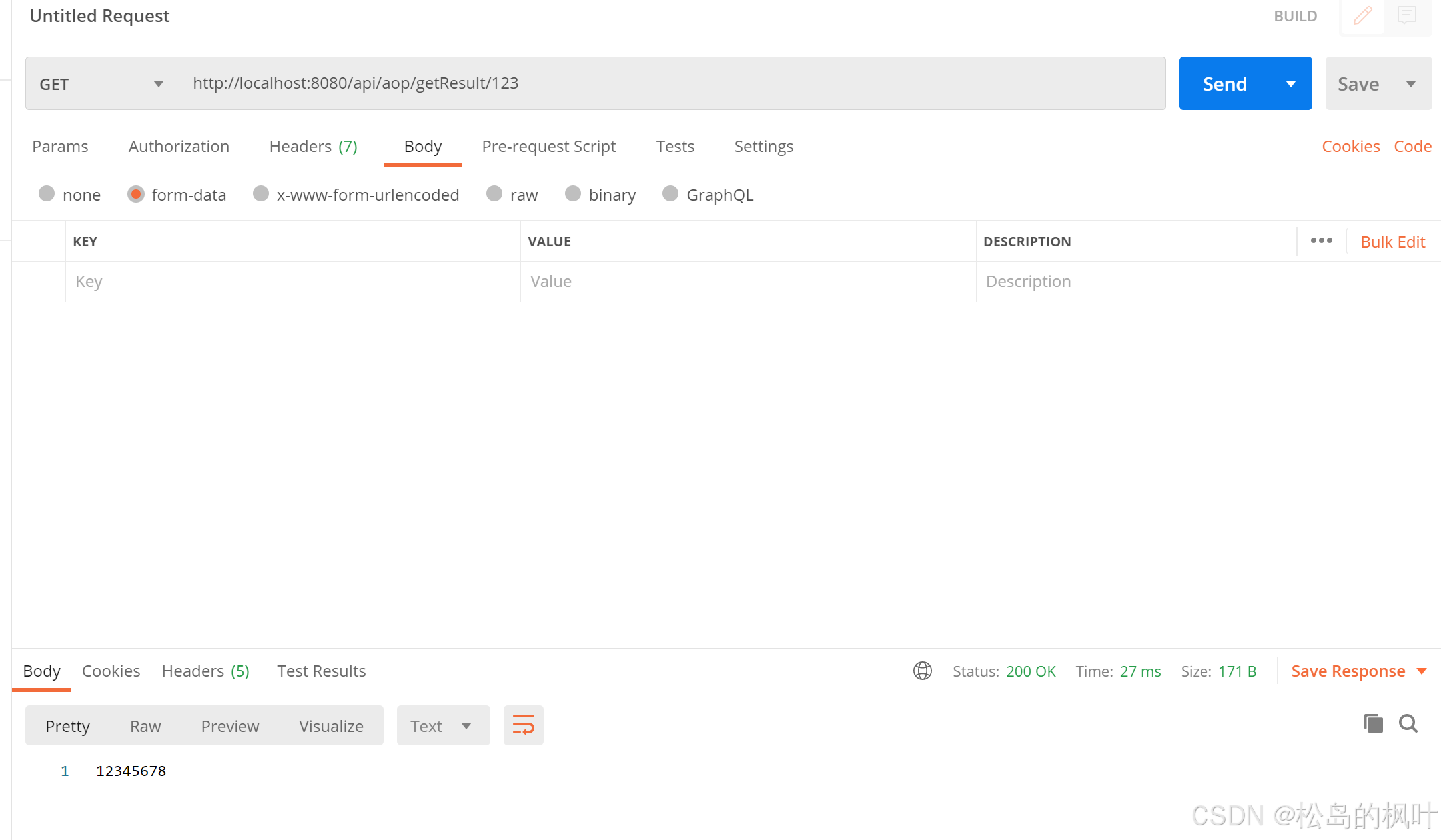The width and height of the screenshot is (1441, 840).
Task: Click the globe network icon beside Status
Action: pyautogui.click(x=922, y=671)
